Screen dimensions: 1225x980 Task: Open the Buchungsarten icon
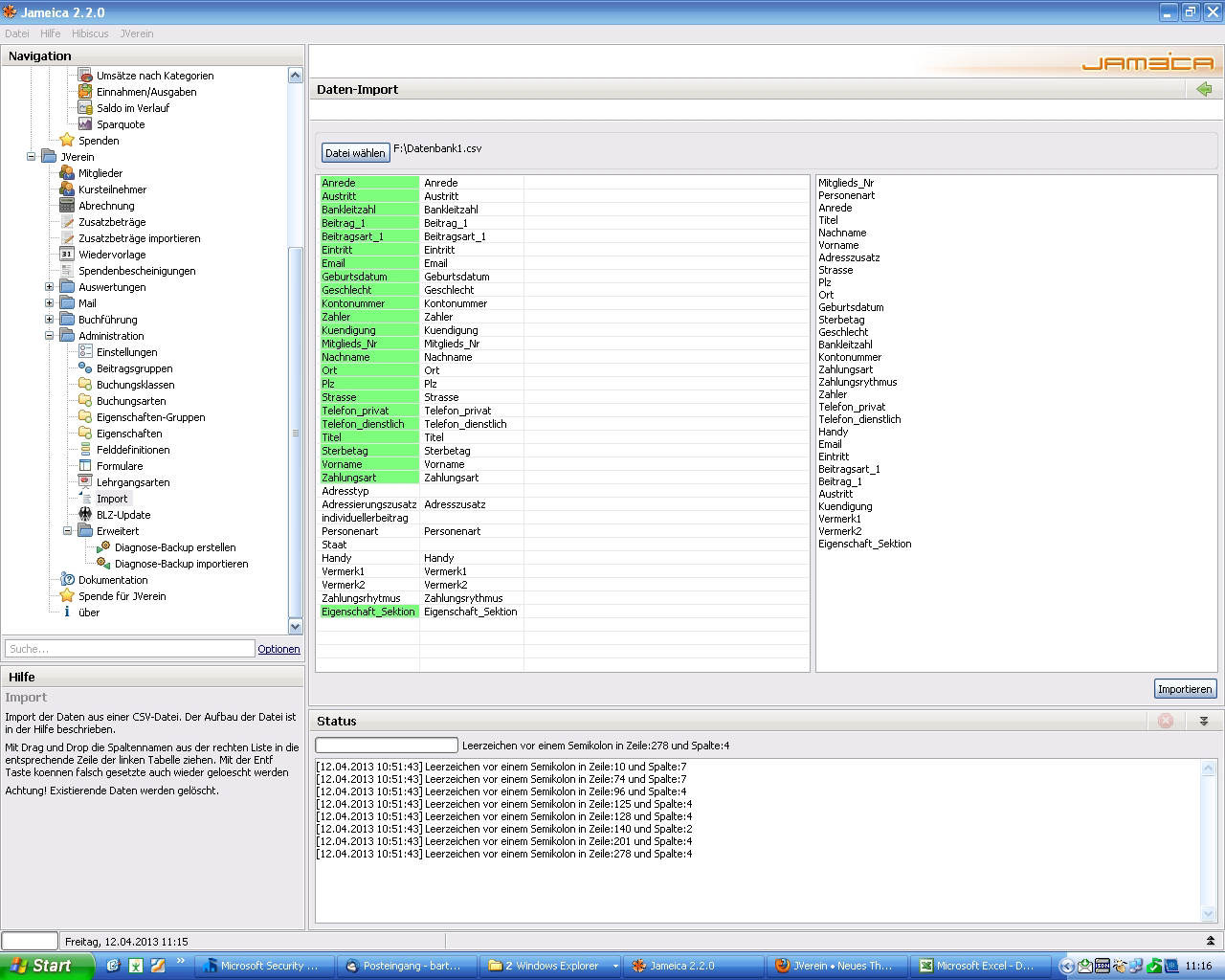(85, 401)
